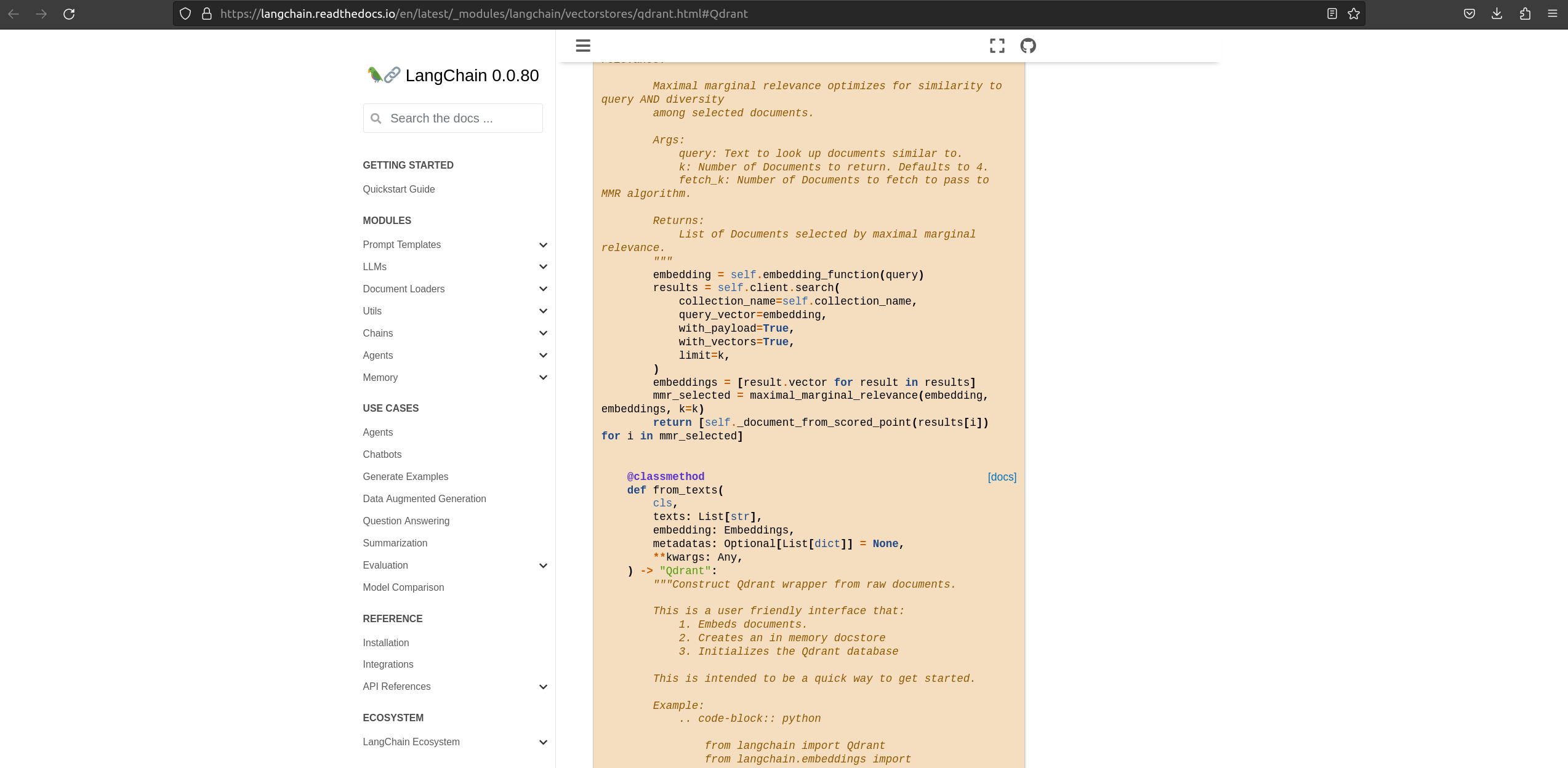The image size is (1568, 768).
Task: Open the browser downloads icon
Action: point(1497,14)
